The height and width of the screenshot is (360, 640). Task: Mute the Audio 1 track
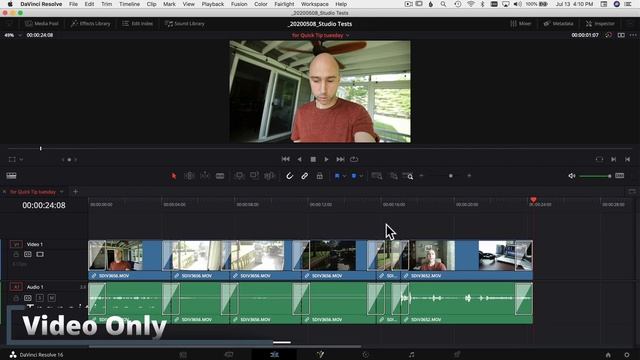[x=51, y=298]
